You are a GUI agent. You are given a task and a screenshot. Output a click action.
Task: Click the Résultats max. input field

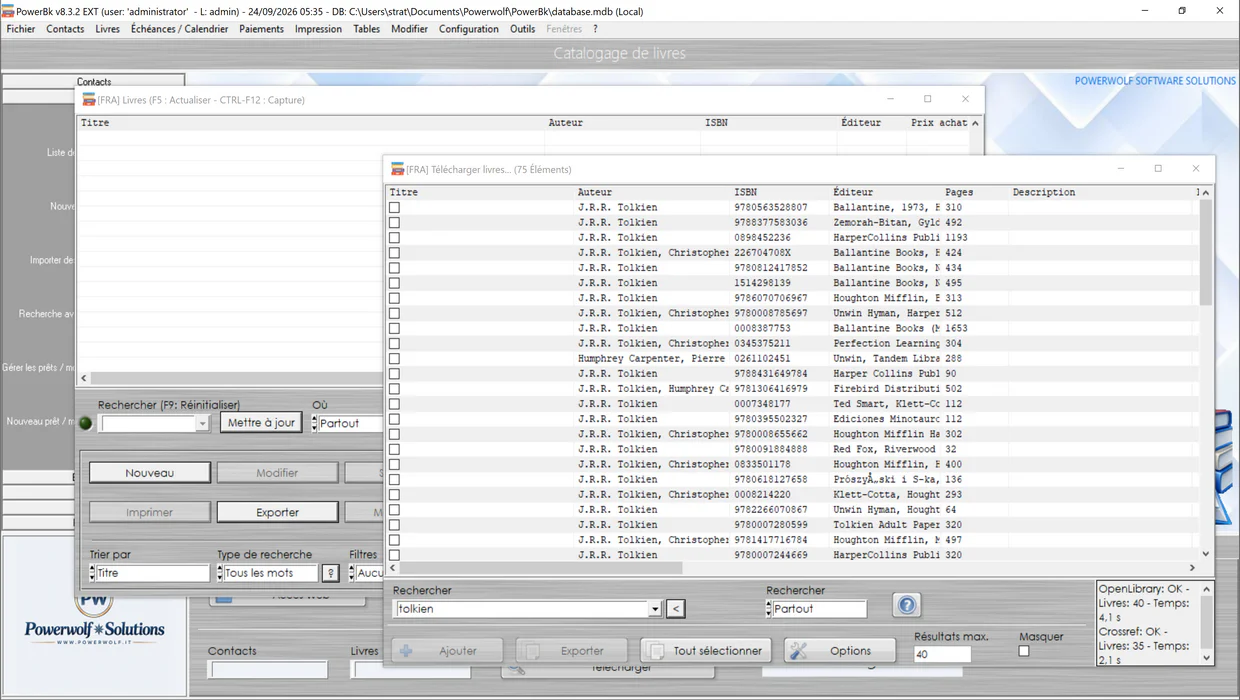[942, 655]
